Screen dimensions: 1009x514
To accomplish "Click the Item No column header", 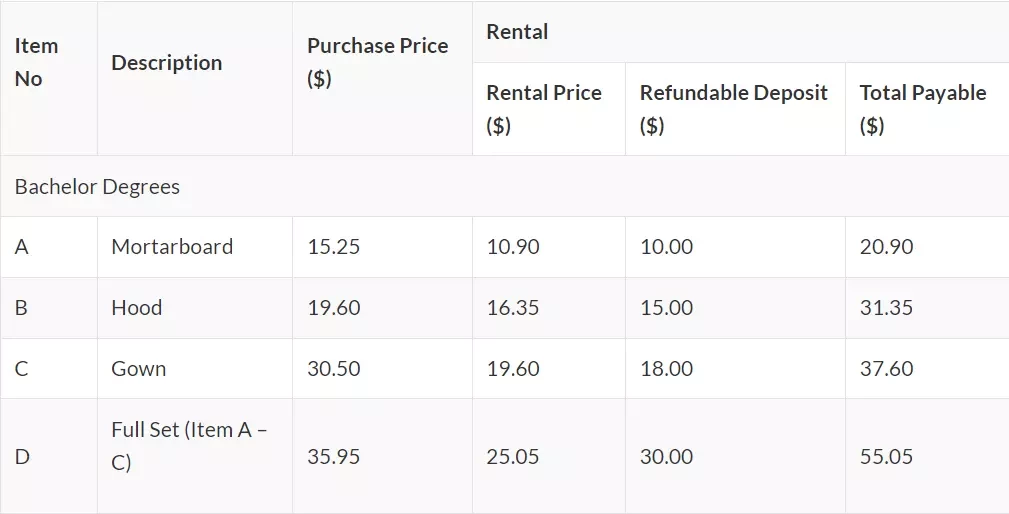I will (49, 78).
